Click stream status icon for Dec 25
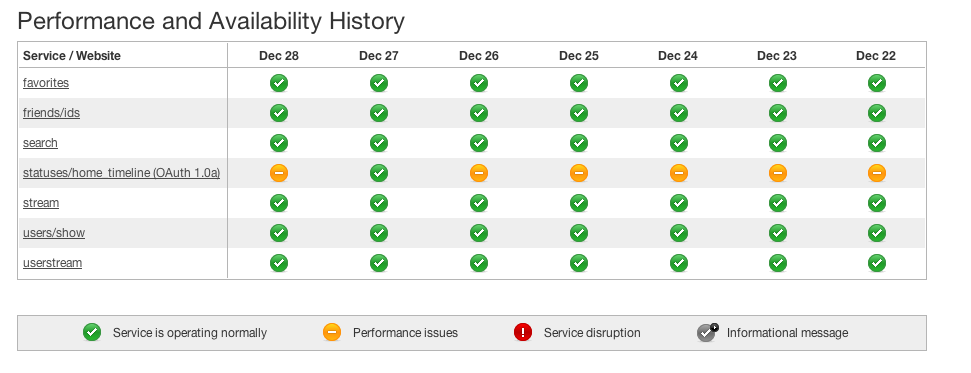971x373 pixels. coord(579,203)
